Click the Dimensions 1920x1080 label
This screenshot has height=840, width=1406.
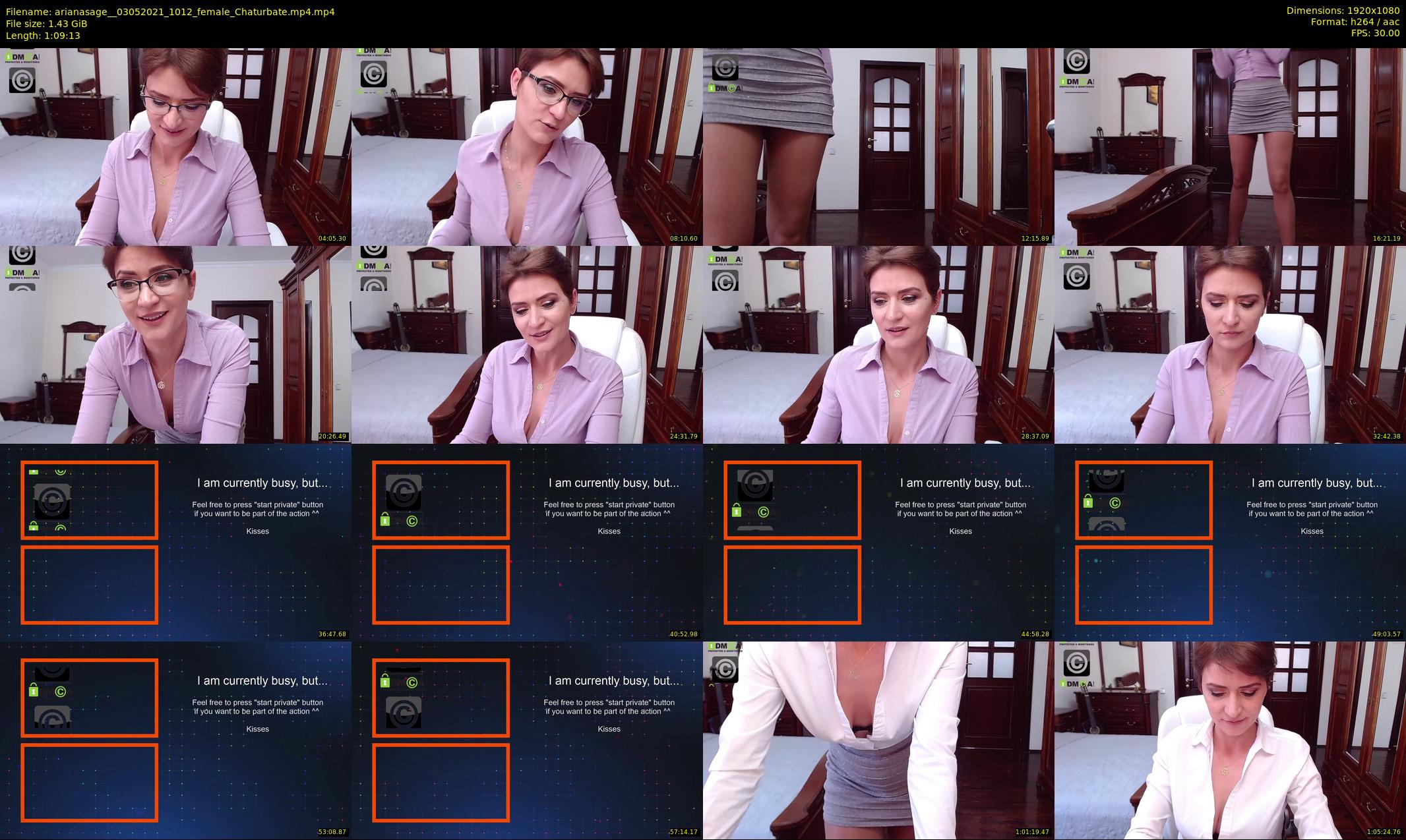pos(1343,11)
